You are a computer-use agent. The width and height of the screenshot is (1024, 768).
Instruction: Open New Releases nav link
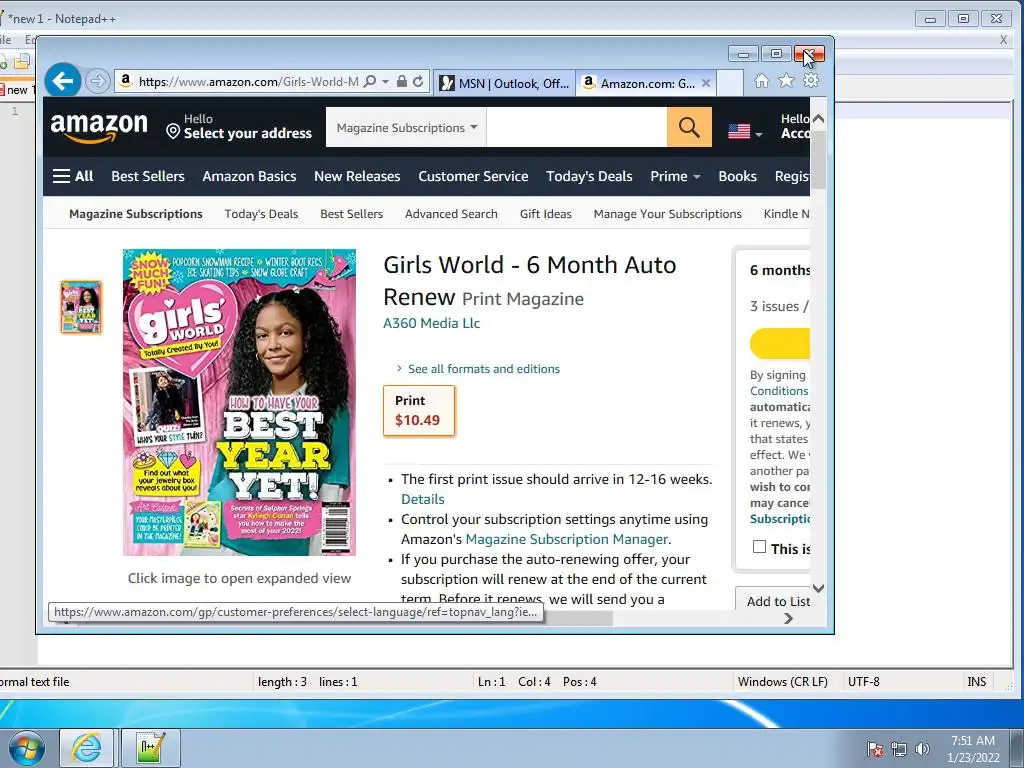(x=357, y=176)
